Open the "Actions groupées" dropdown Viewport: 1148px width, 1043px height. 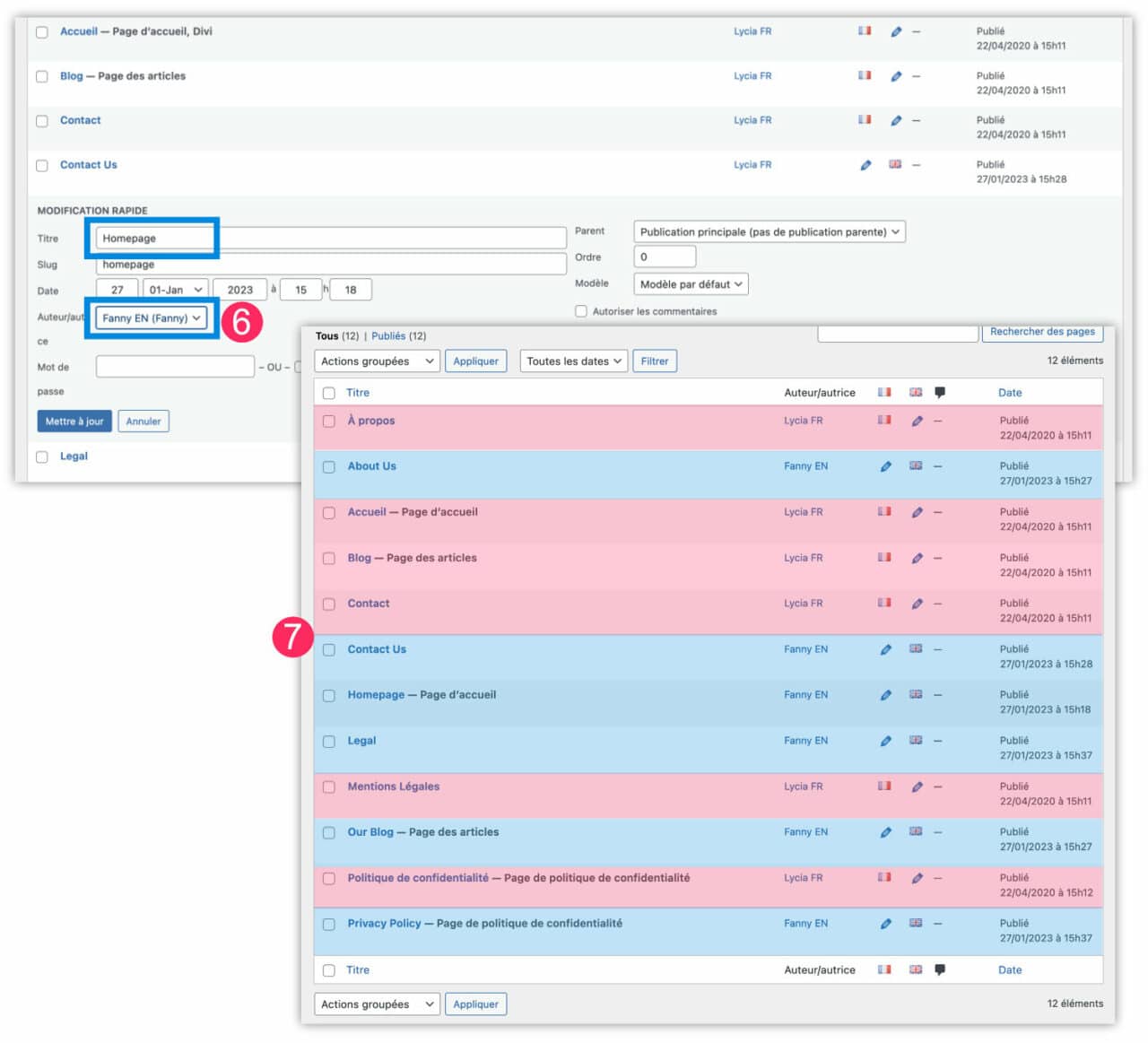(x=376, y=361)
